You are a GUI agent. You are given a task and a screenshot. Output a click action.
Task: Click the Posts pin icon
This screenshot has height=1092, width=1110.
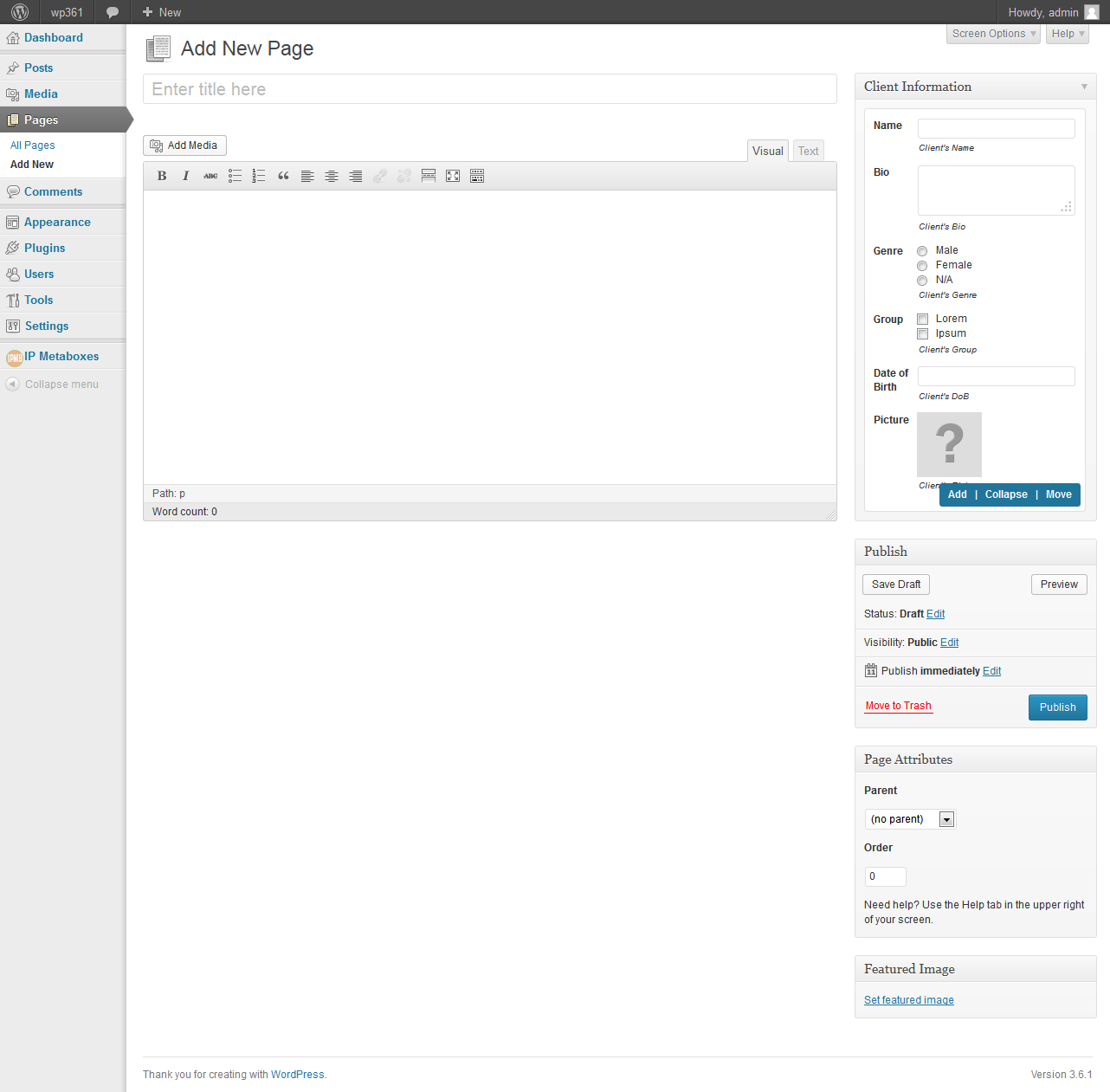[13, 68]
